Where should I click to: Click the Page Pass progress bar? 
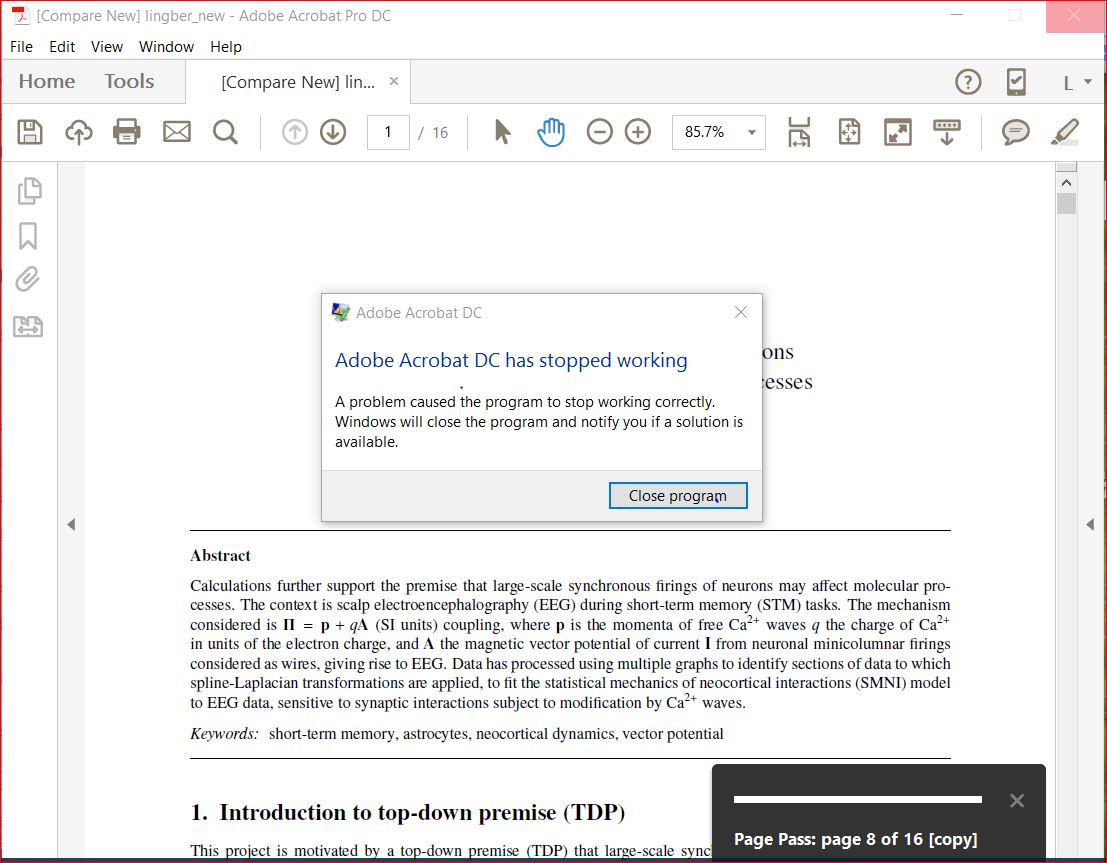coord(858,799)
